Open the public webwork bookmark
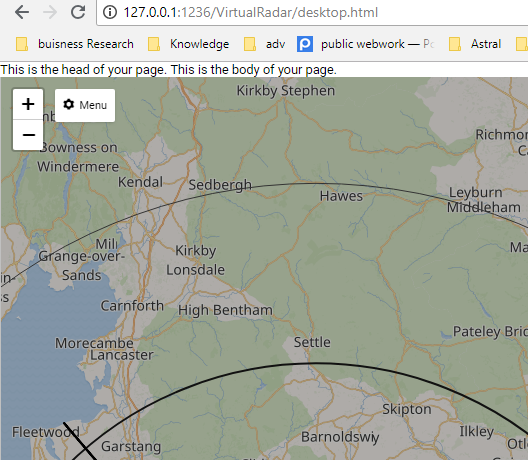This screenshot has height=460, width=528. [366, 44]
